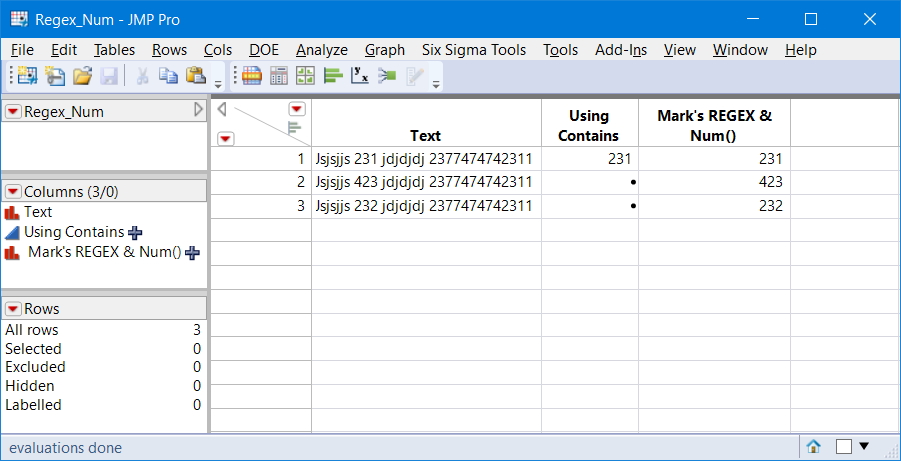Open the DOE menu
901x461 pixels.
tap(264, 50)
